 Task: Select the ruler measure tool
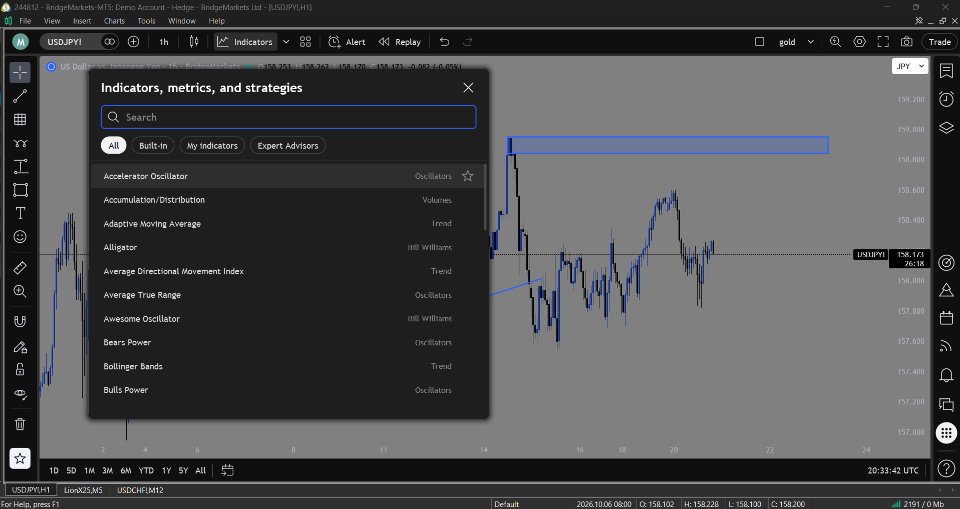(20, 268)
